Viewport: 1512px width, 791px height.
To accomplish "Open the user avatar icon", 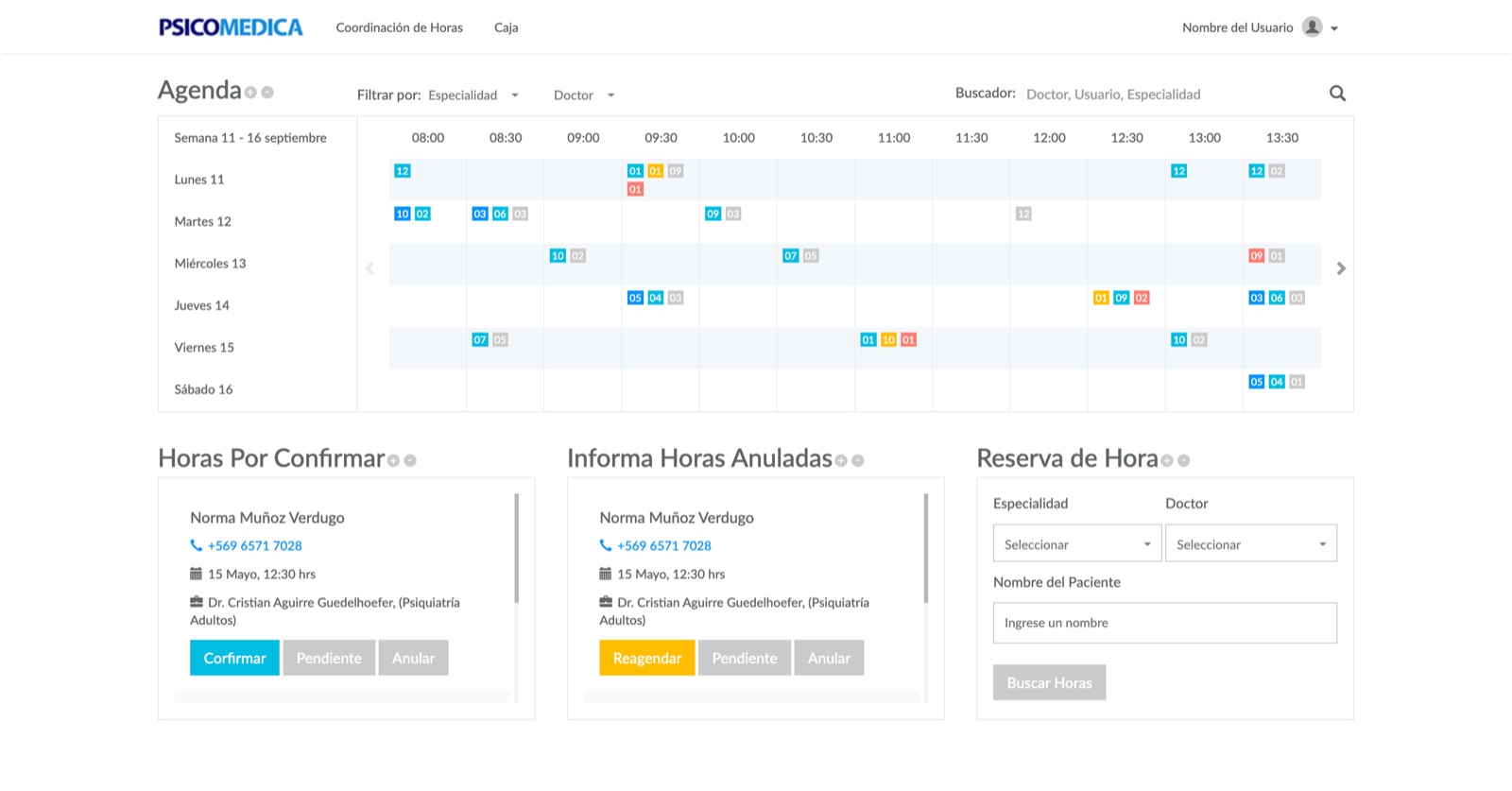I will [x=1312, y=27].
